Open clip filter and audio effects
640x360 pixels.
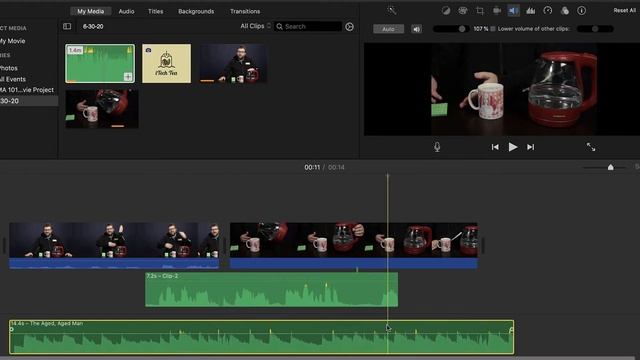pyautogui.click(x=565, y=11)
